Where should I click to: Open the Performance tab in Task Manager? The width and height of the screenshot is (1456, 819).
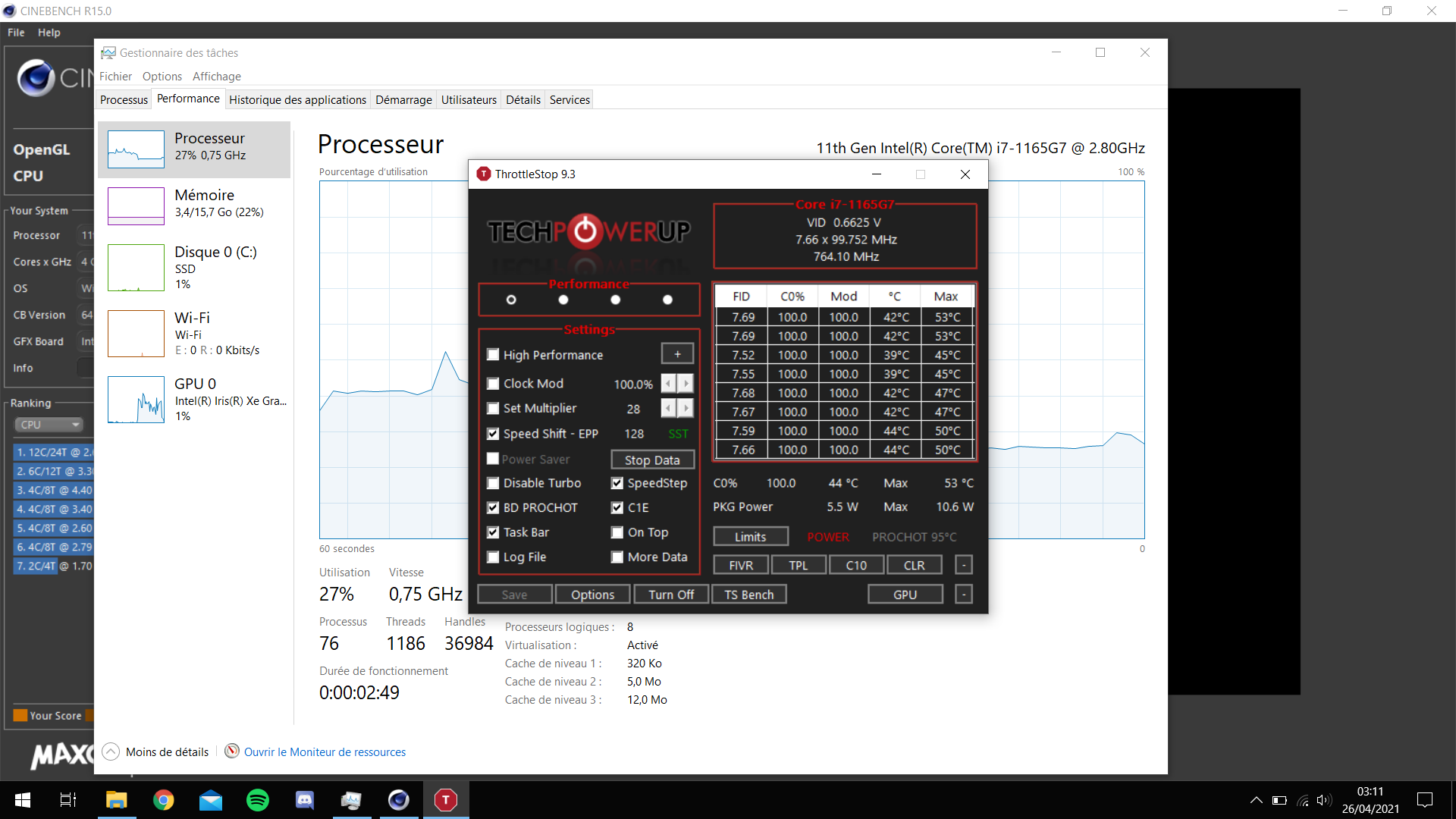point(188,99)
